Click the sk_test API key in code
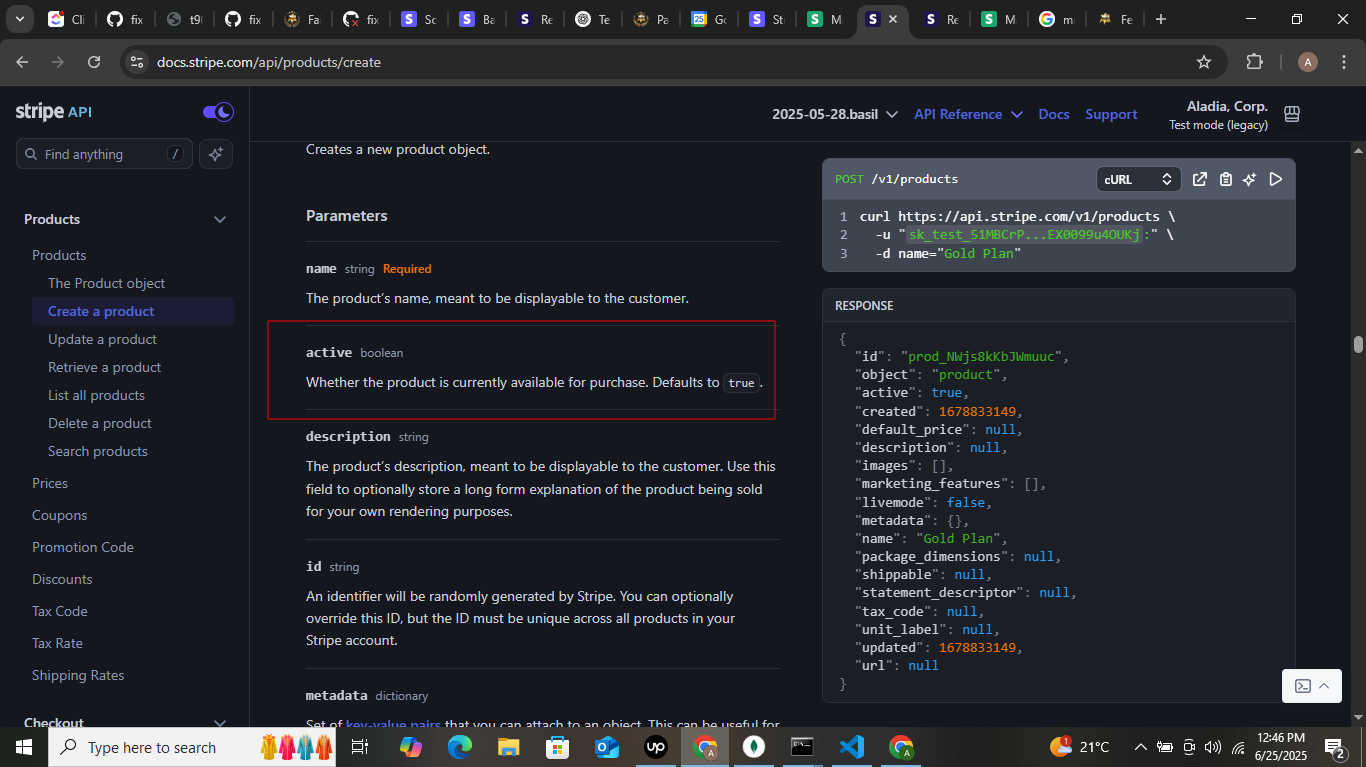This screenshot has height=767, width=1366. (x=1024, y=234)
